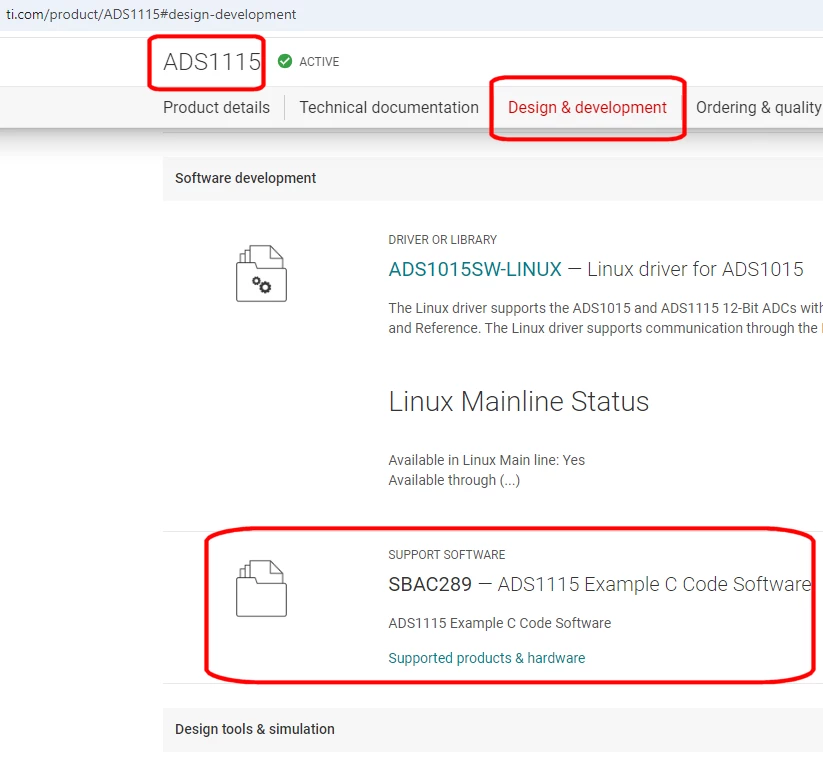Select the Design & development tab

point(587,107)
